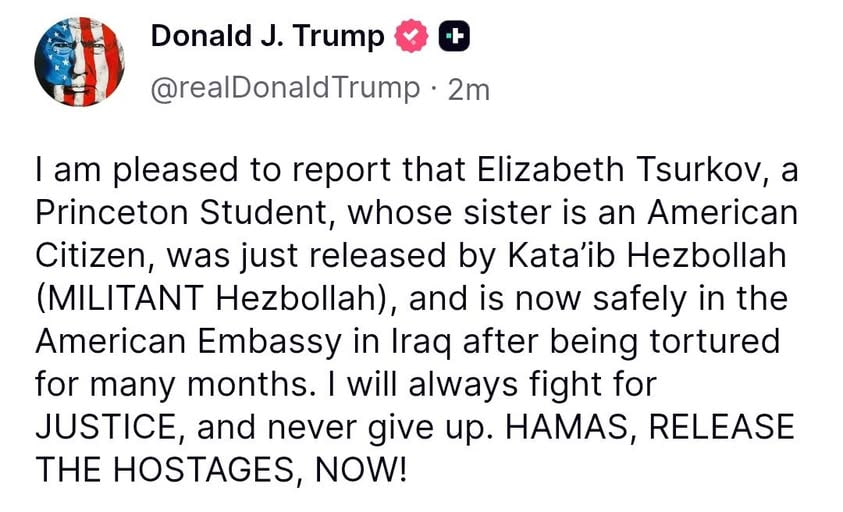Open Donald J. Trump display name
Image resolution: width=843 pixels, height=512 pixels.
point(267,36)
